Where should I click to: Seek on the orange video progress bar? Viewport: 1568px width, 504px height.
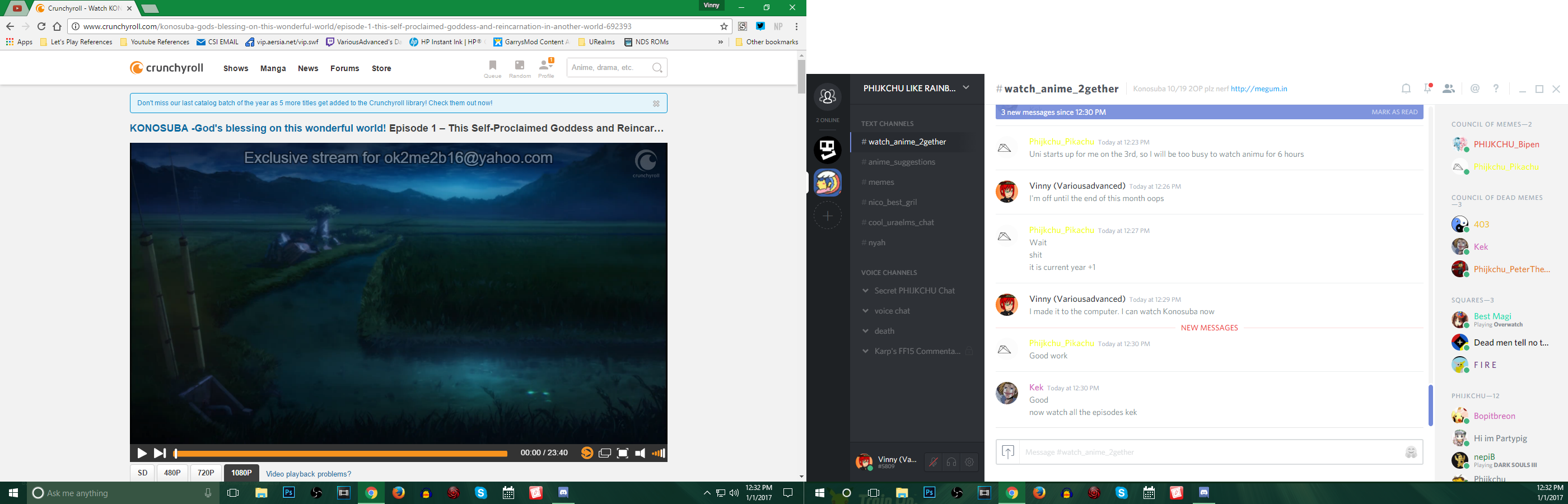[x=340, y=454]
